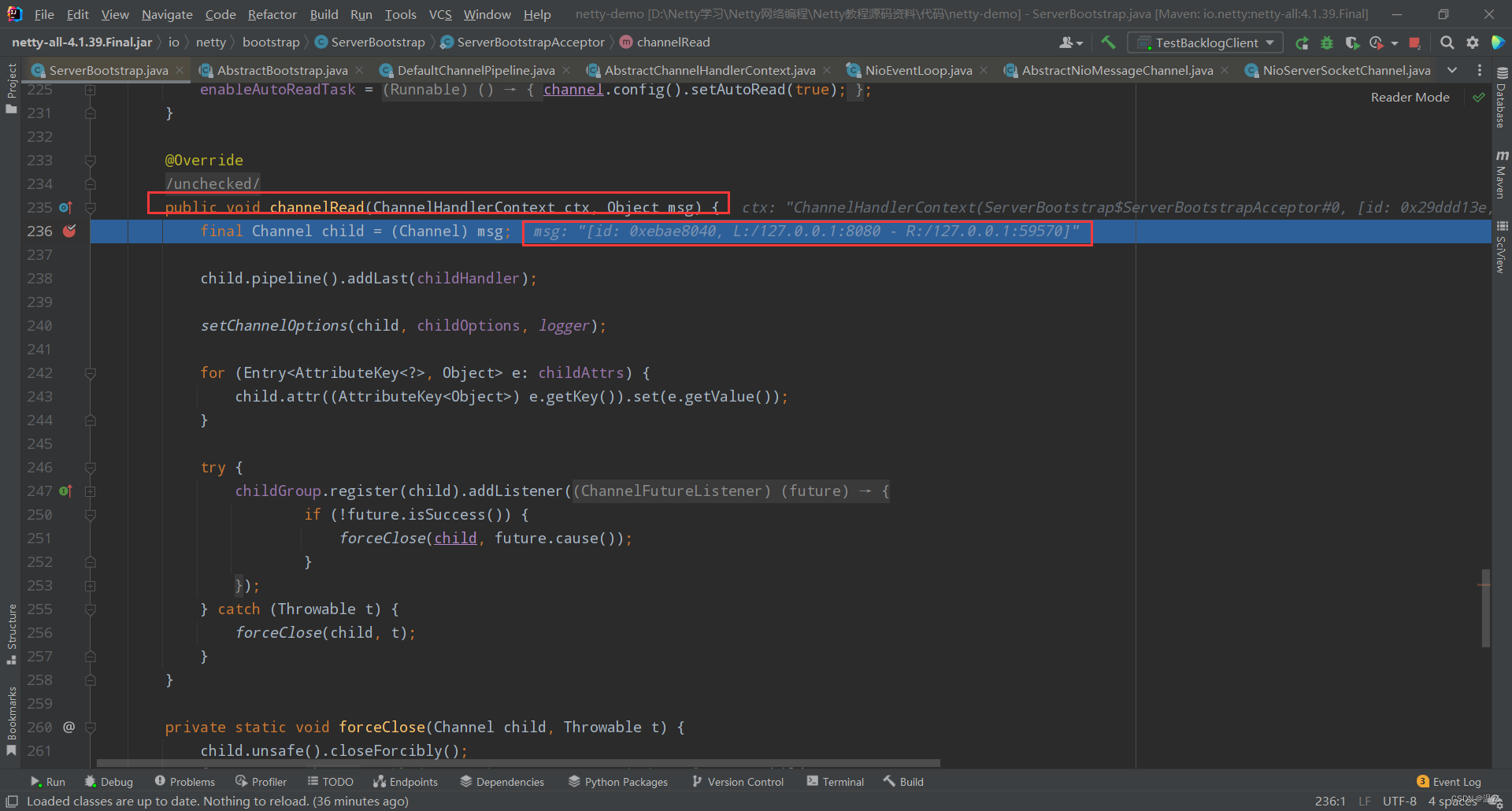Switch to AbstractBootstrap.java tab
The width and height of the screenshot is (1512, 811).
pos(282,70)
